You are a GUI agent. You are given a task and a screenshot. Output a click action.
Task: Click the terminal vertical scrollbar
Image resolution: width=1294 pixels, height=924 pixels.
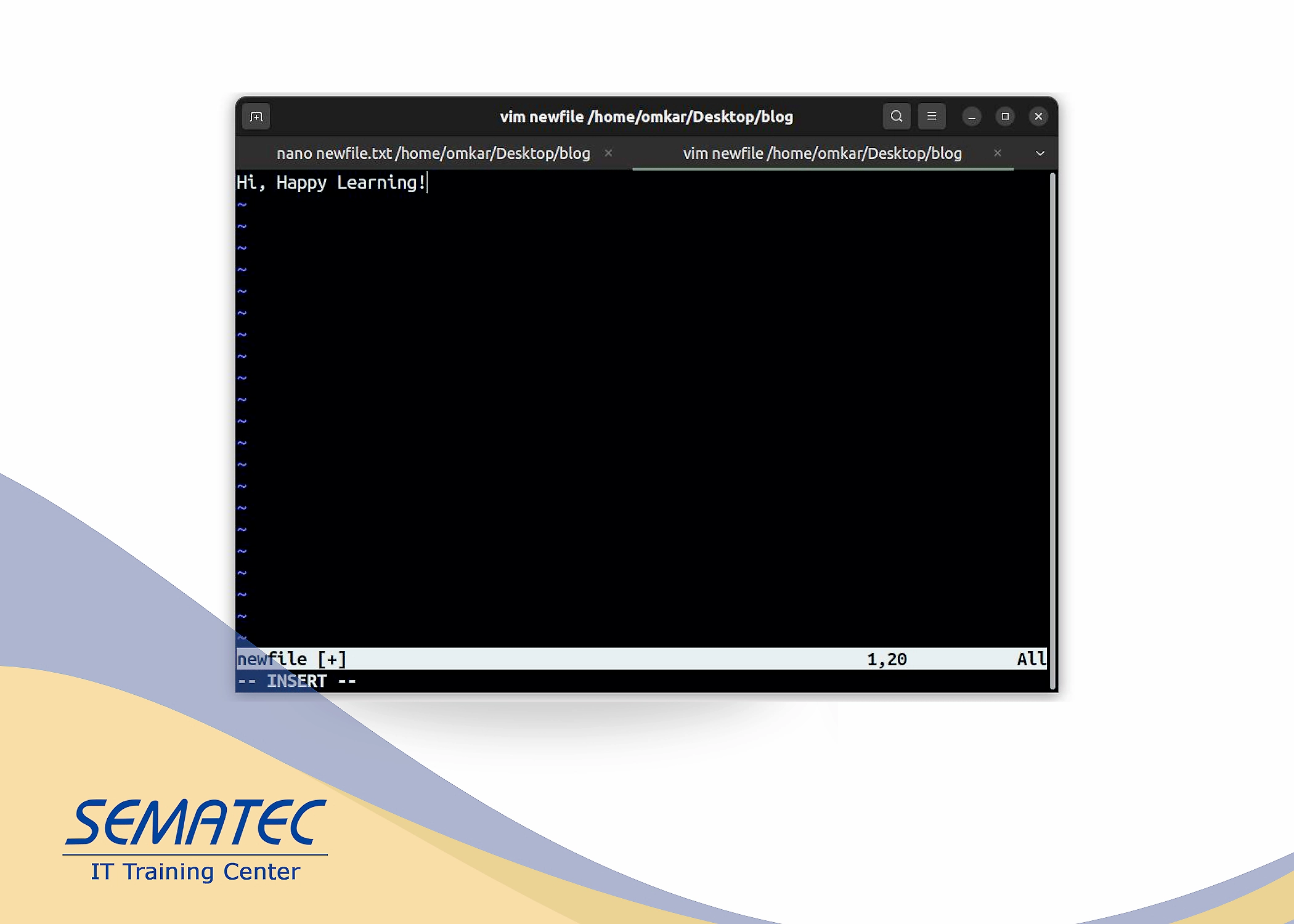1052,431
